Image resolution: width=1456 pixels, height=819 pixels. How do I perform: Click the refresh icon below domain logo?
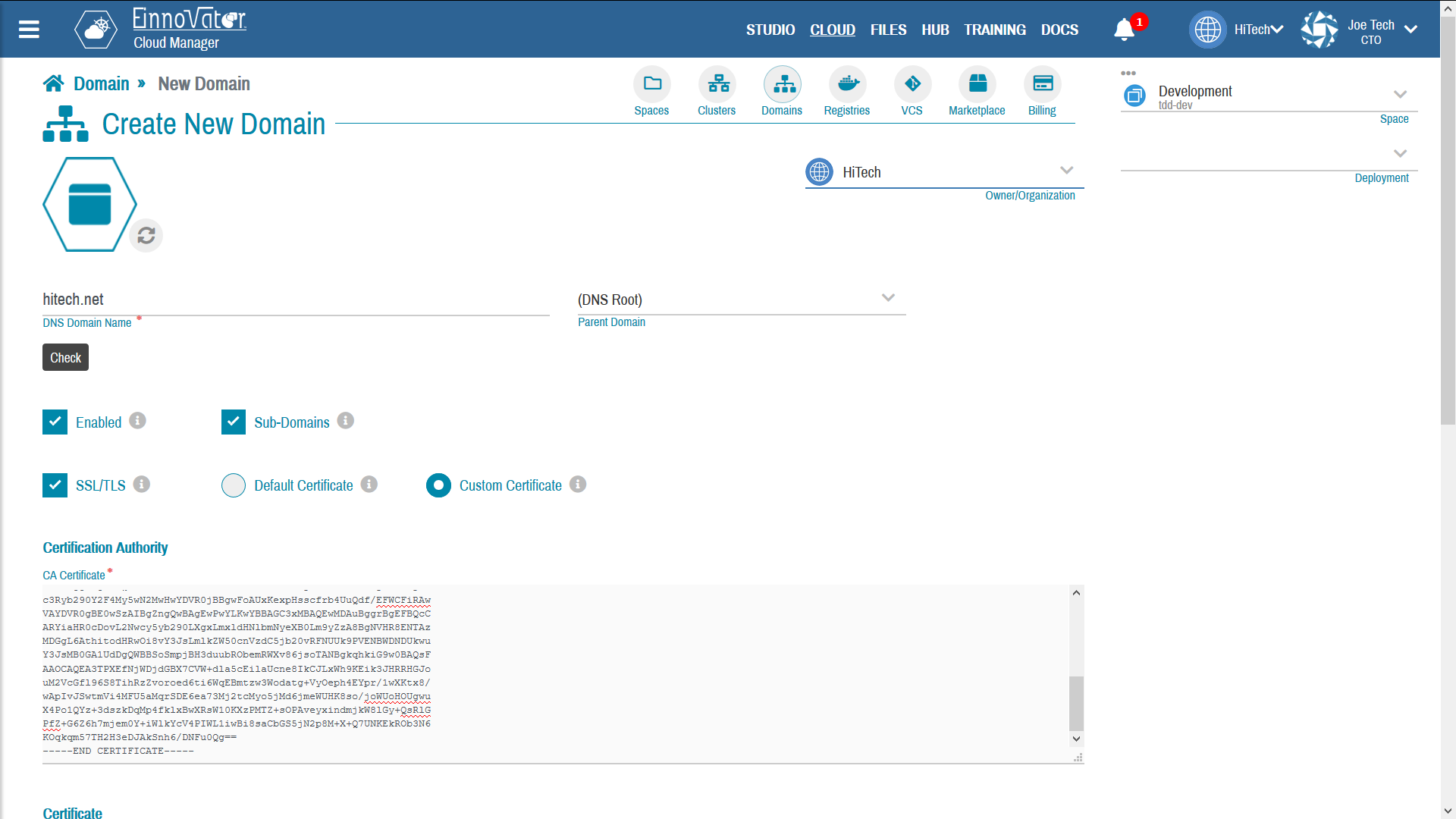tap(146, 235)
